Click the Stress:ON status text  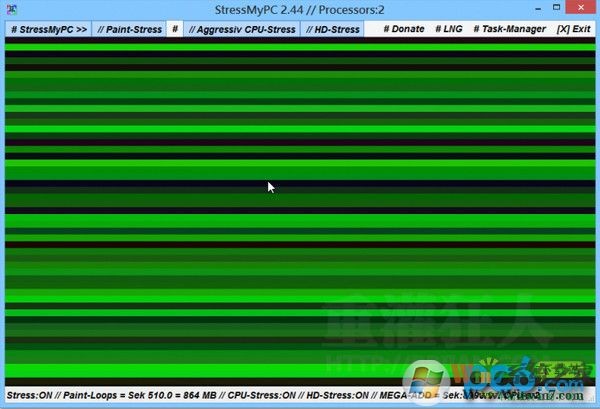point(29,395)
